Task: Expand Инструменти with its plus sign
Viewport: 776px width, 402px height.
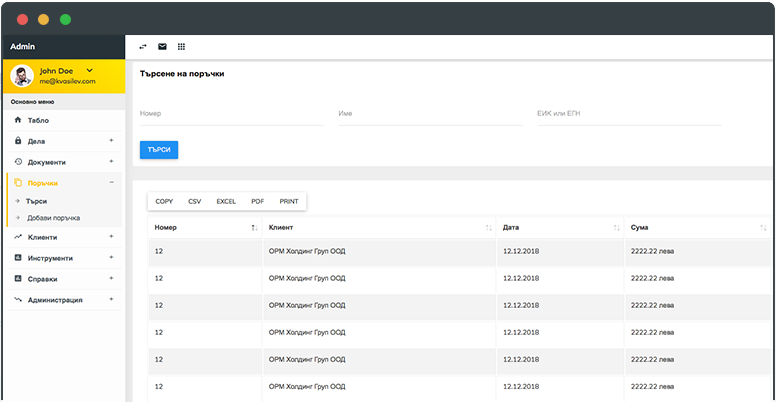Action: (111, 257)
